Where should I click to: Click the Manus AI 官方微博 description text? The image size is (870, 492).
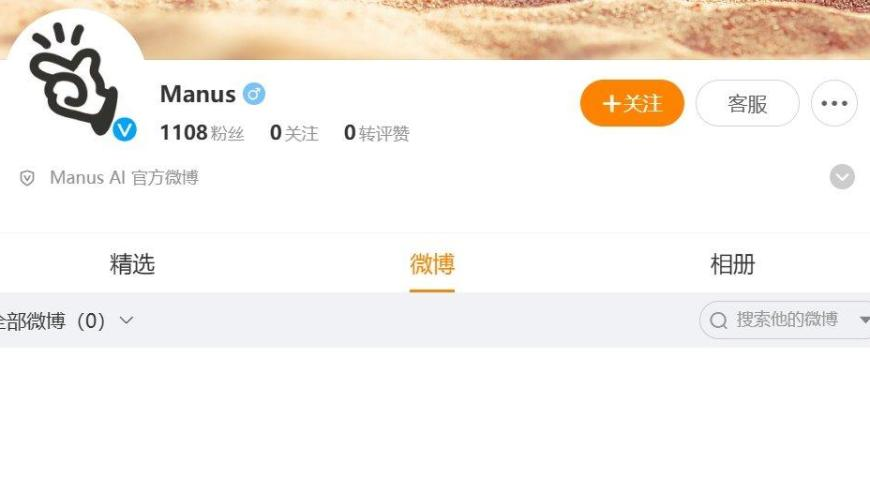[x=124, y=177]
